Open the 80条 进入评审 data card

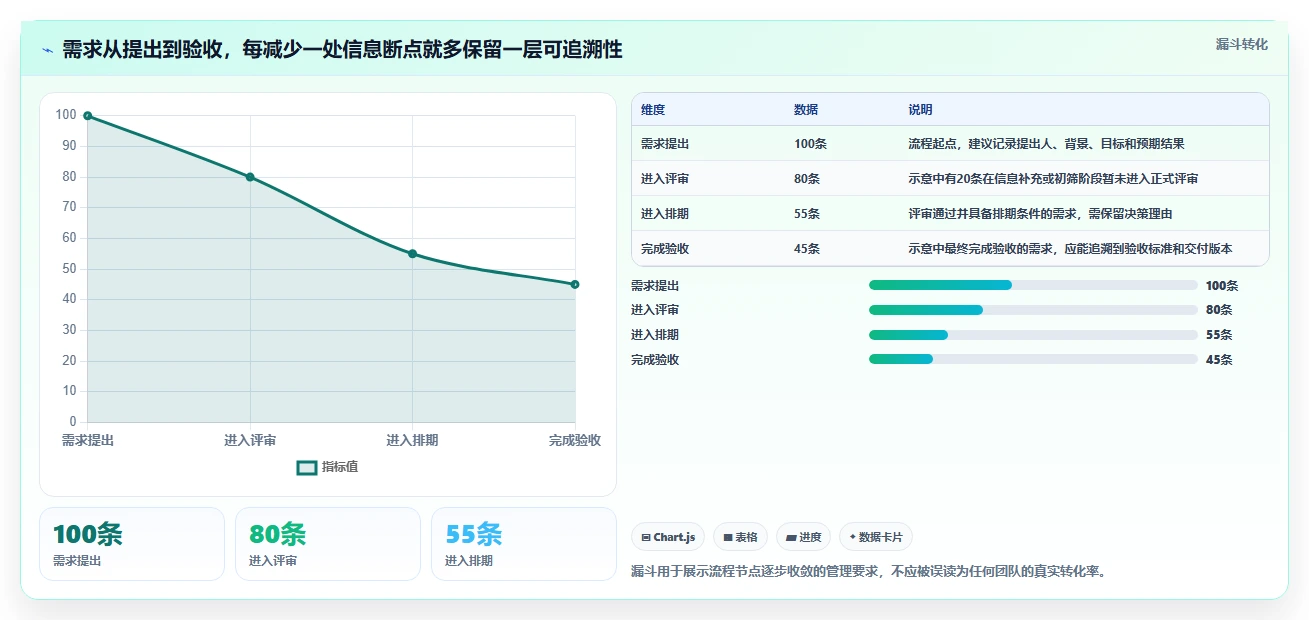[x=328, y=544]
